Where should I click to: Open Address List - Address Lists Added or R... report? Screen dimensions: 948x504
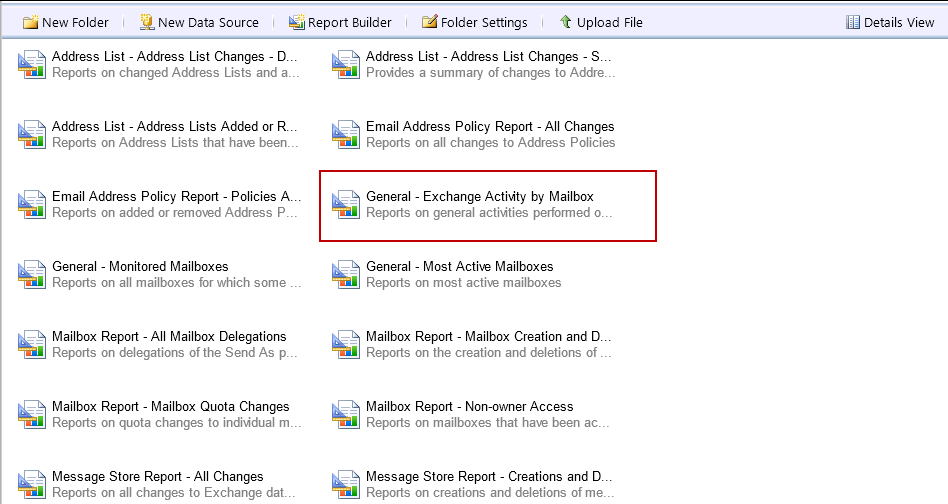[175, 126]
